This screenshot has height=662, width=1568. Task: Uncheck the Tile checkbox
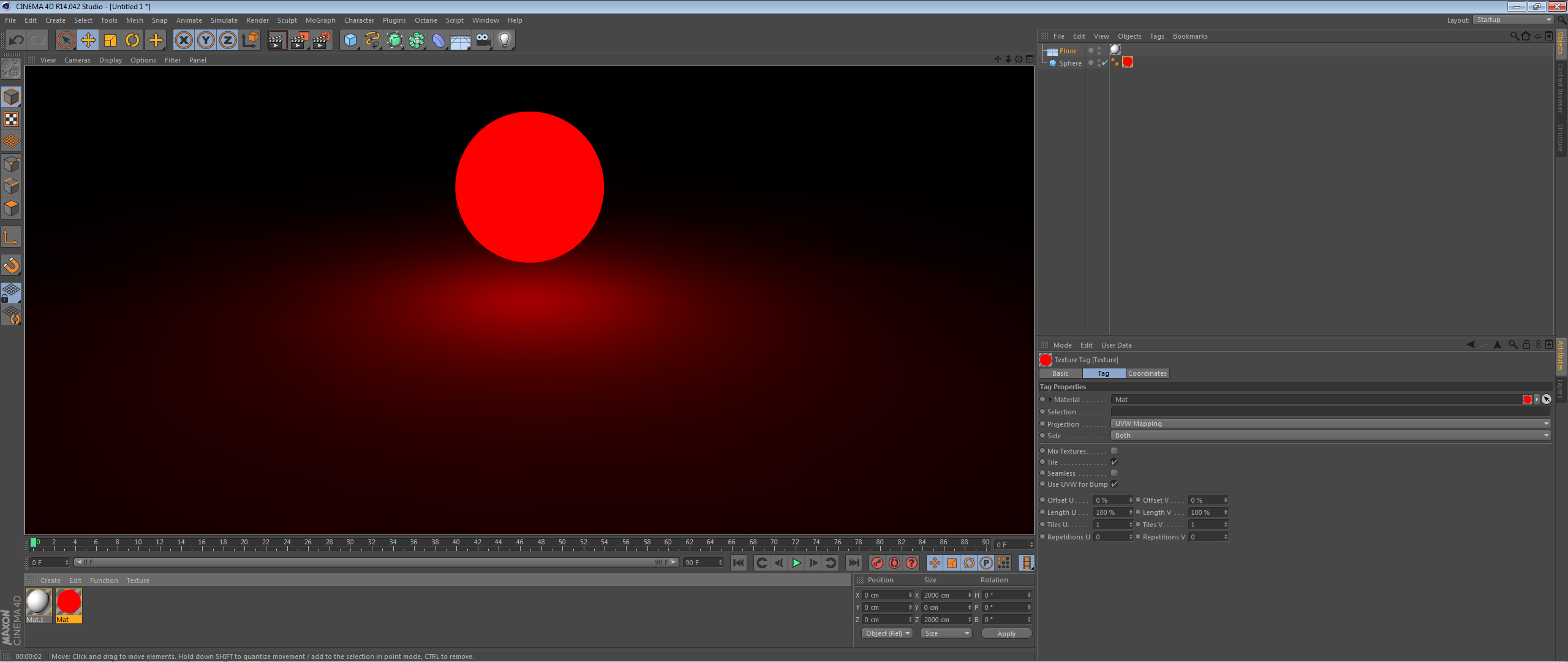(x=1114, y=462)
